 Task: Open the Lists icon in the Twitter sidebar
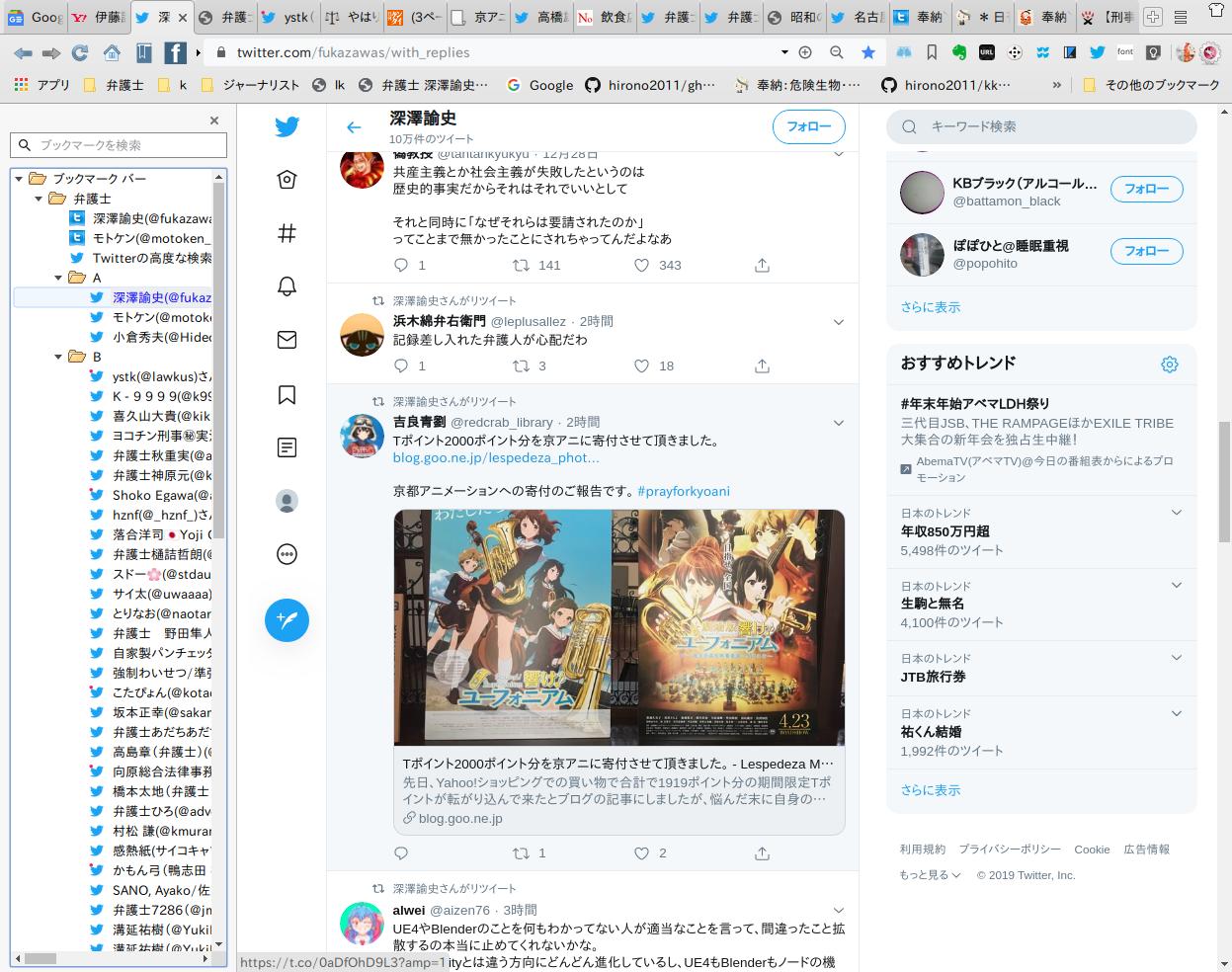(287, 447)
